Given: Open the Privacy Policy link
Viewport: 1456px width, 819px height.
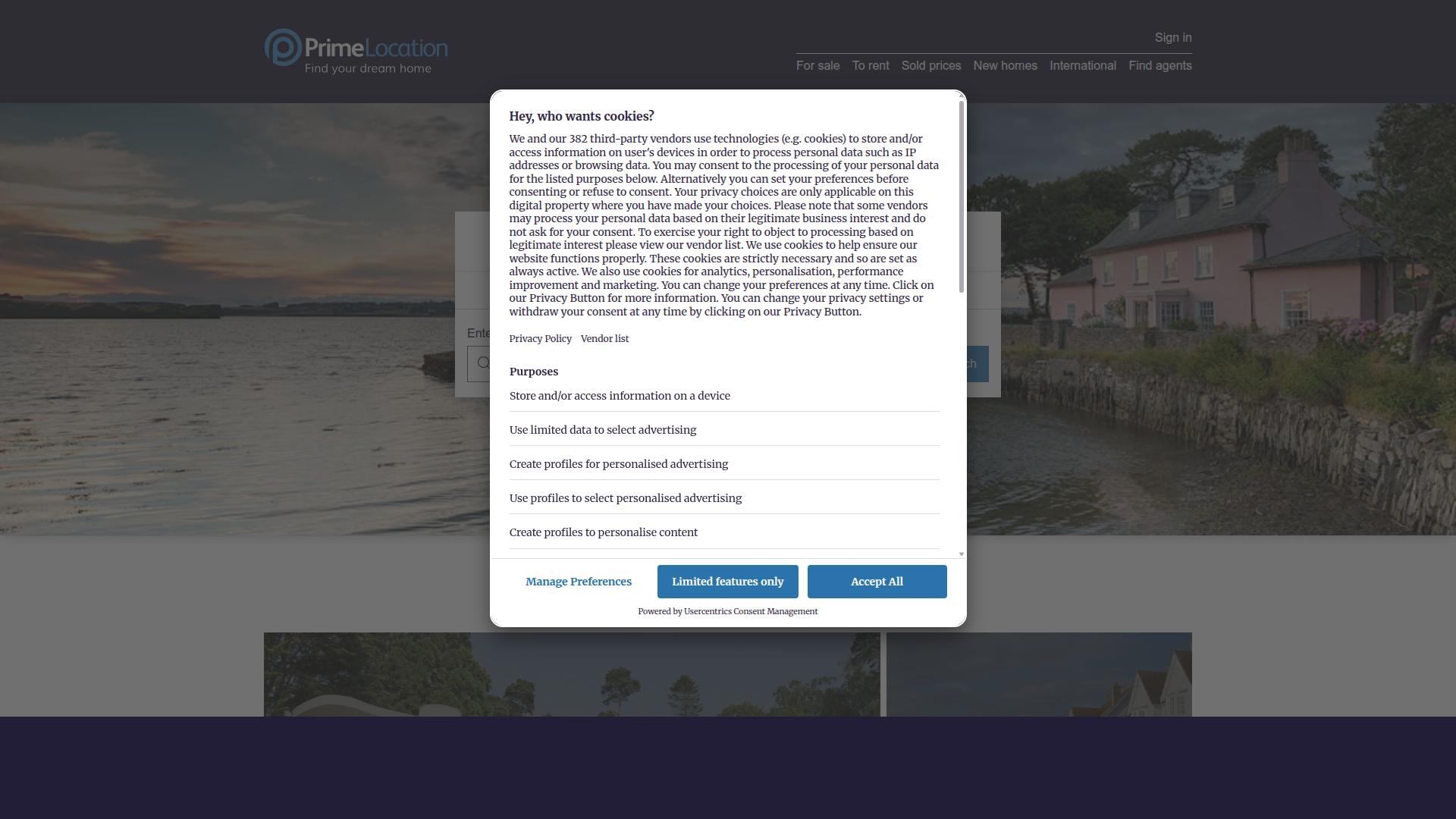Looking at the screenshot, I should pos(541,339).
